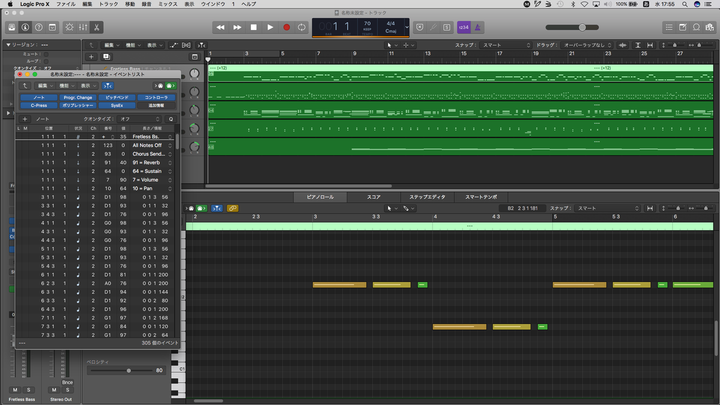
Task: Add new track with plus button
Action: pyautogui.click(x=91, y=57)
